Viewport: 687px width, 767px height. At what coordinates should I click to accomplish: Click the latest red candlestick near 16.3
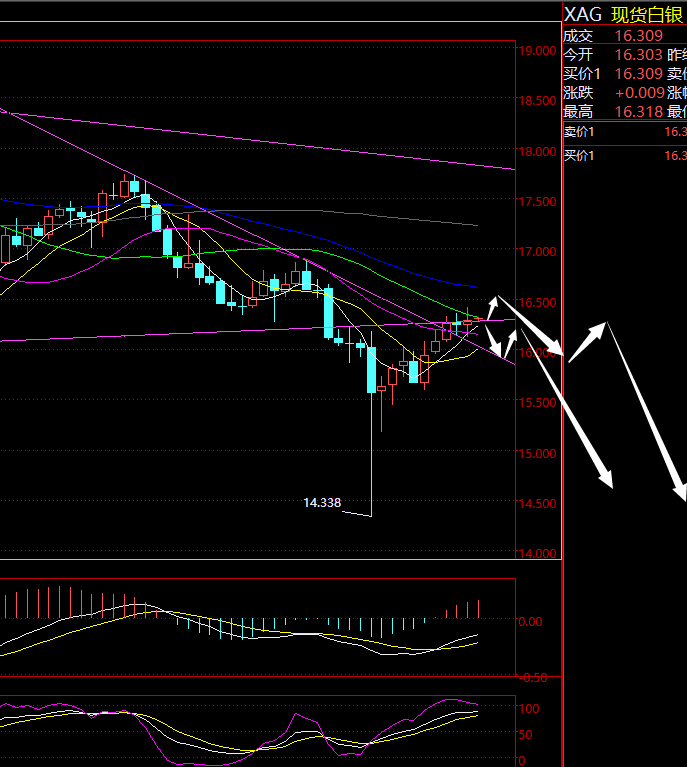(478, 319)
